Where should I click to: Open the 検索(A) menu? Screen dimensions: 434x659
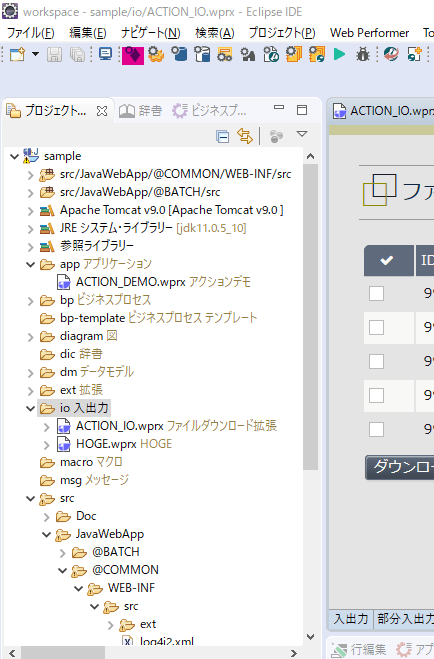[x=215, y=33]
